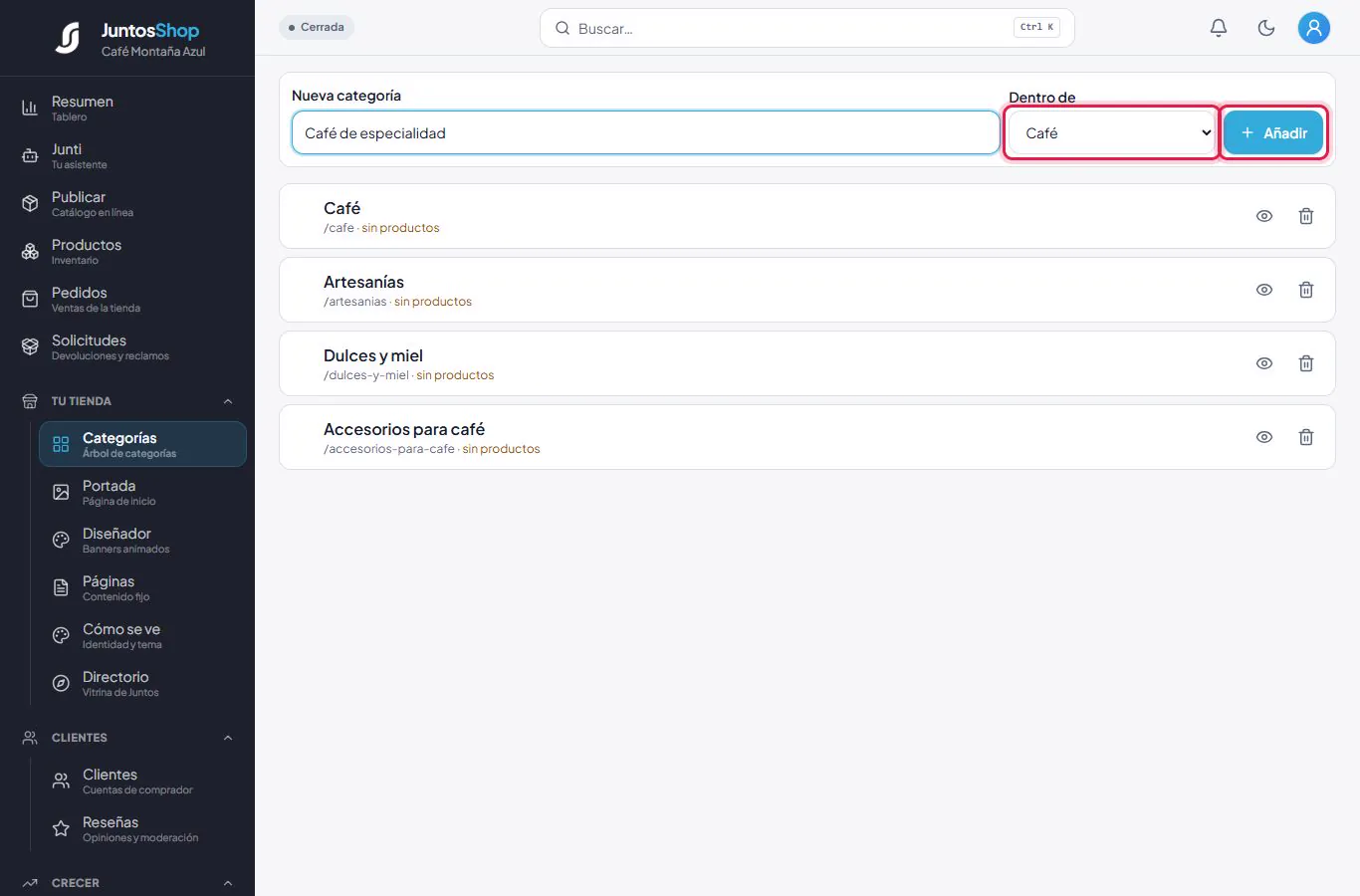Open Reseñas opinions and moderation

click(x=142, y=828)
